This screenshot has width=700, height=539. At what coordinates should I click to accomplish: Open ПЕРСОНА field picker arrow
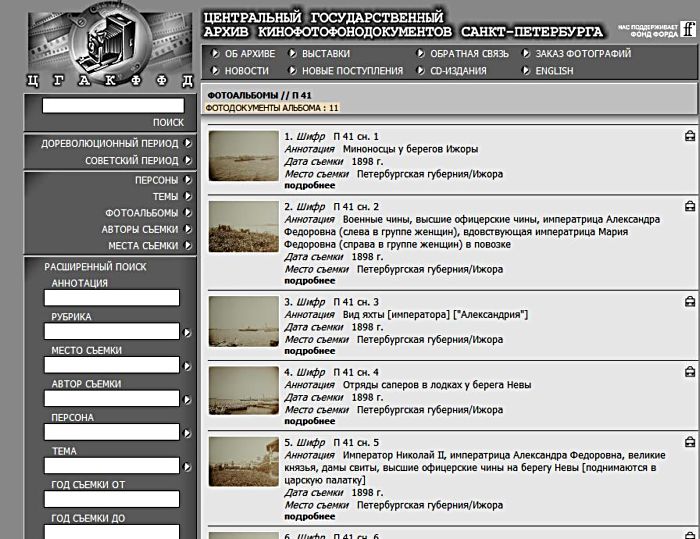pyautogui.click(x=187, y=433)
